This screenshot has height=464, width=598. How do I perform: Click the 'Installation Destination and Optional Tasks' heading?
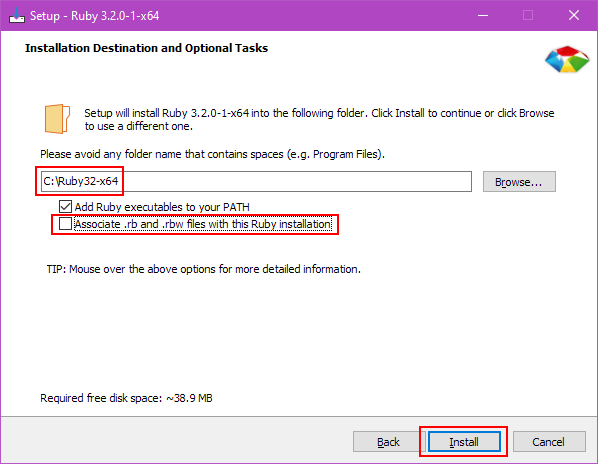[x=146, y=48]
